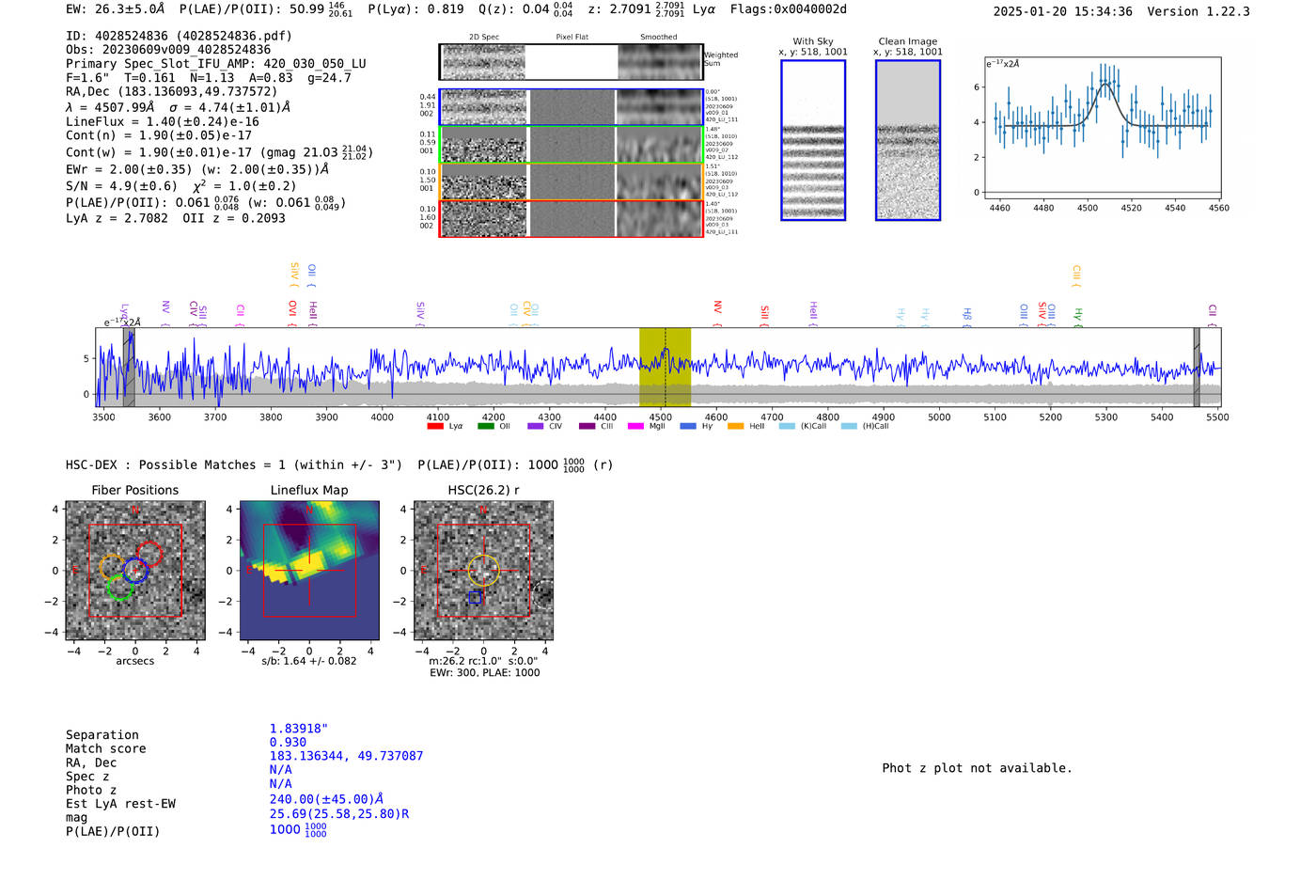Click the Est LyA rest-EW value 240.00(±45.00)Å
The image size is (1316, 896).
(x=326, y=799)
